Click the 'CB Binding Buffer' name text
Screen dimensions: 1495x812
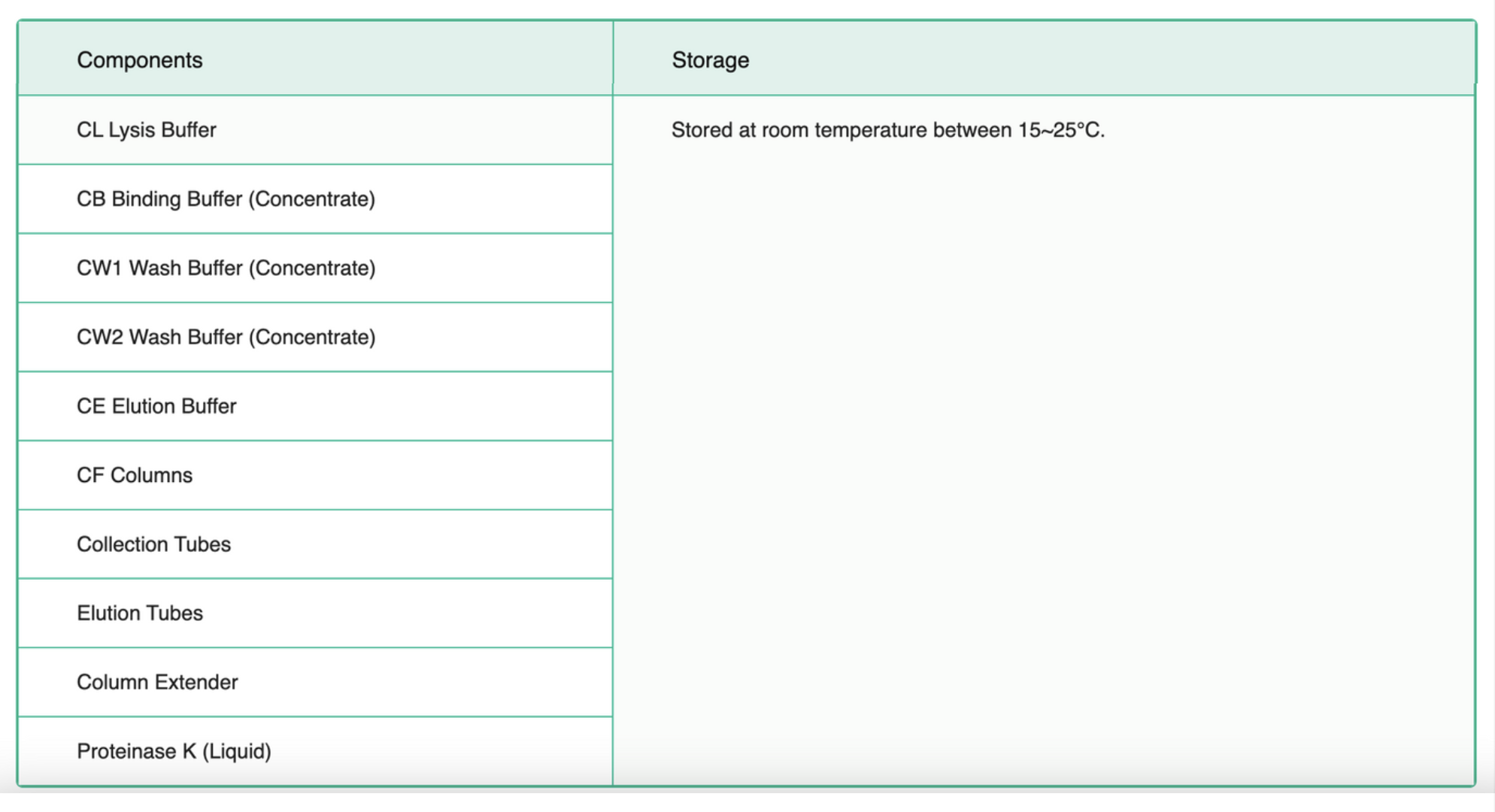[x=159, y=199]
